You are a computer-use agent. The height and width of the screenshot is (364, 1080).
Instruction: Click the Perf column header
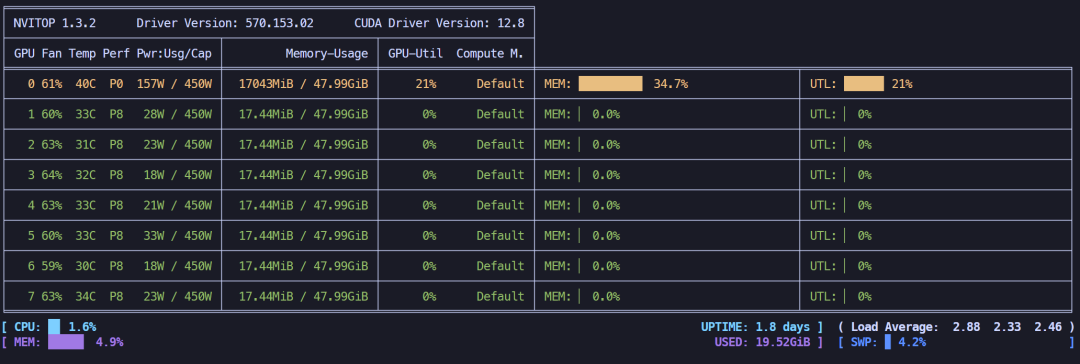click(116, 53)
